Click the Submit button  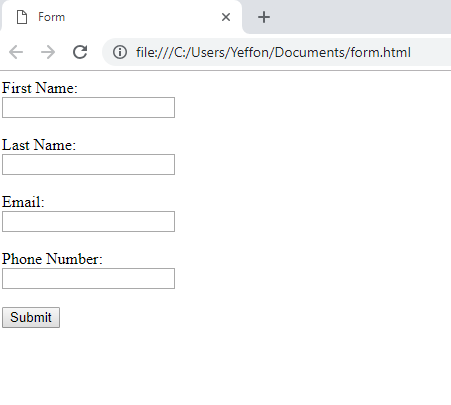click(31, 317)
